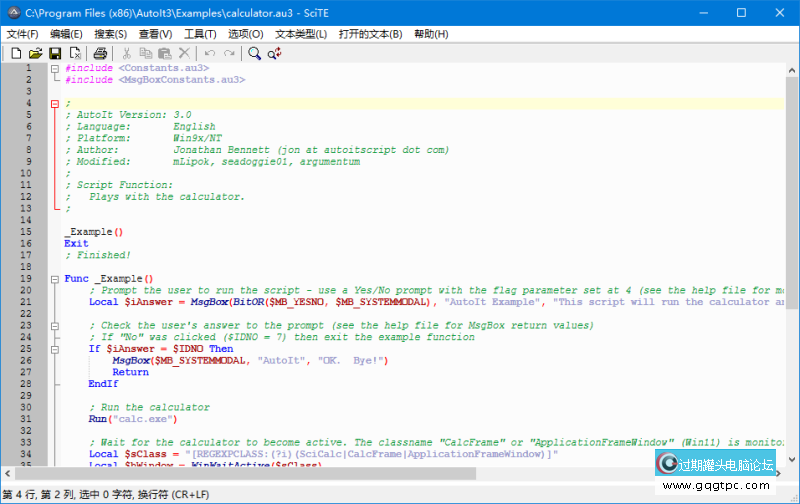The image size is (800, 504).
Task: Open Find with the magnifying glass icon
Action: (x=255, y=53)
